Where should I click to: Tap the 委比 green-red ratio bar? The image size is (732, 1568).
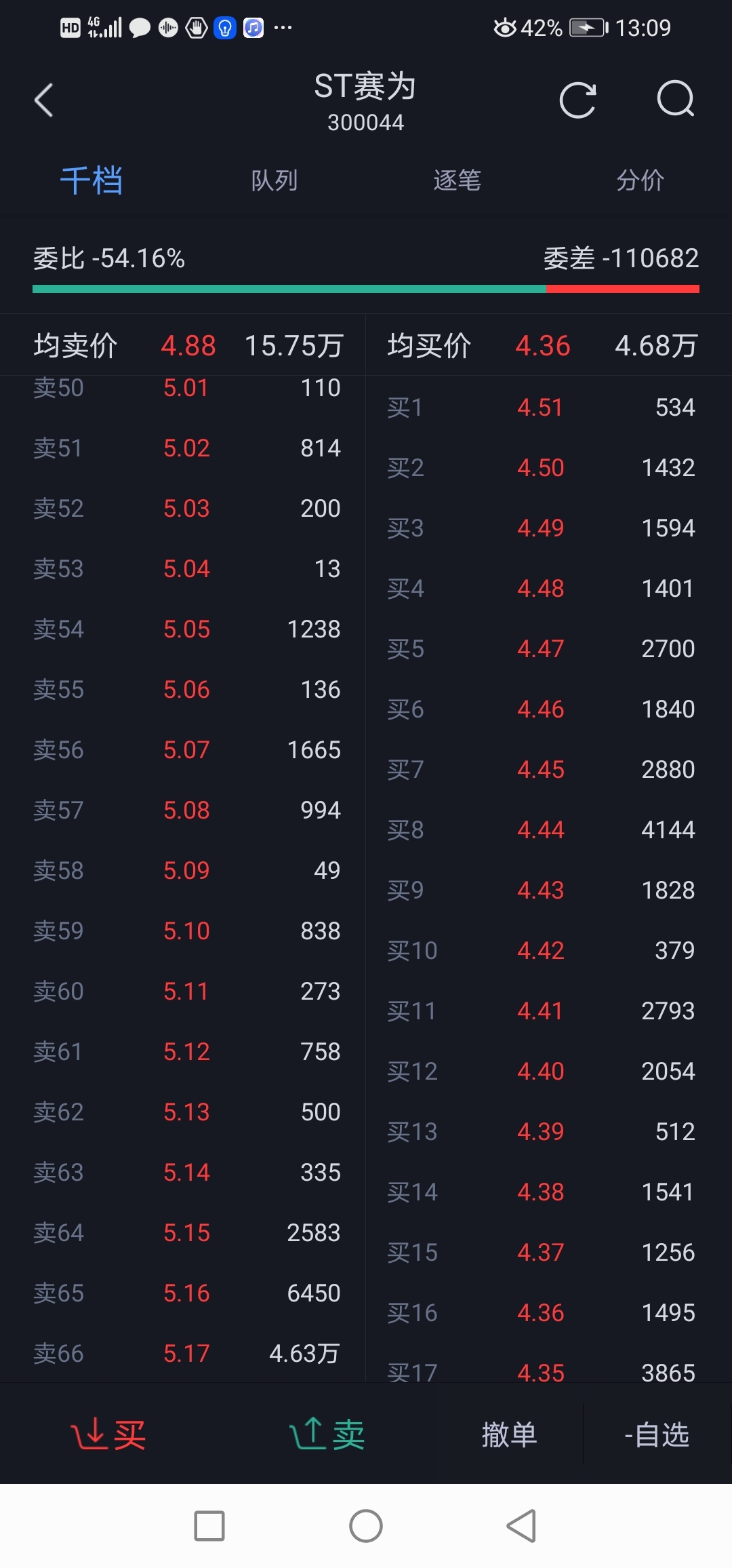point(366,289)
